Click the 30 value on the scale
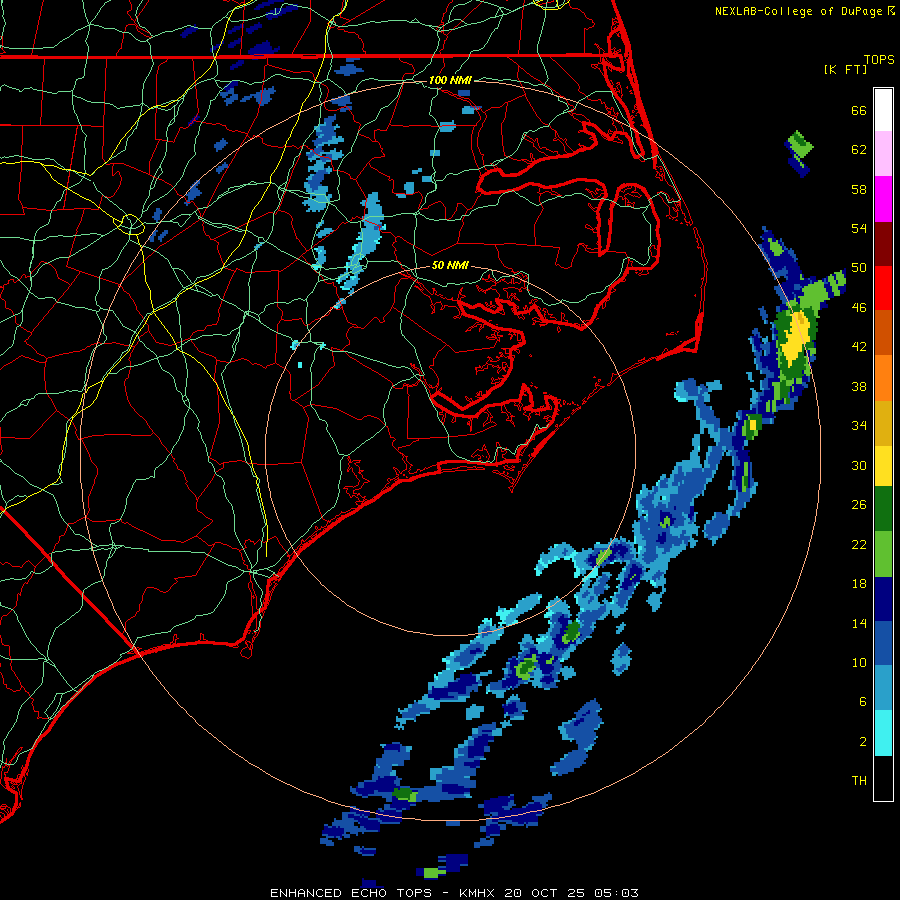The height and width of the screenshot is (900, 900). tap(859, 465)
